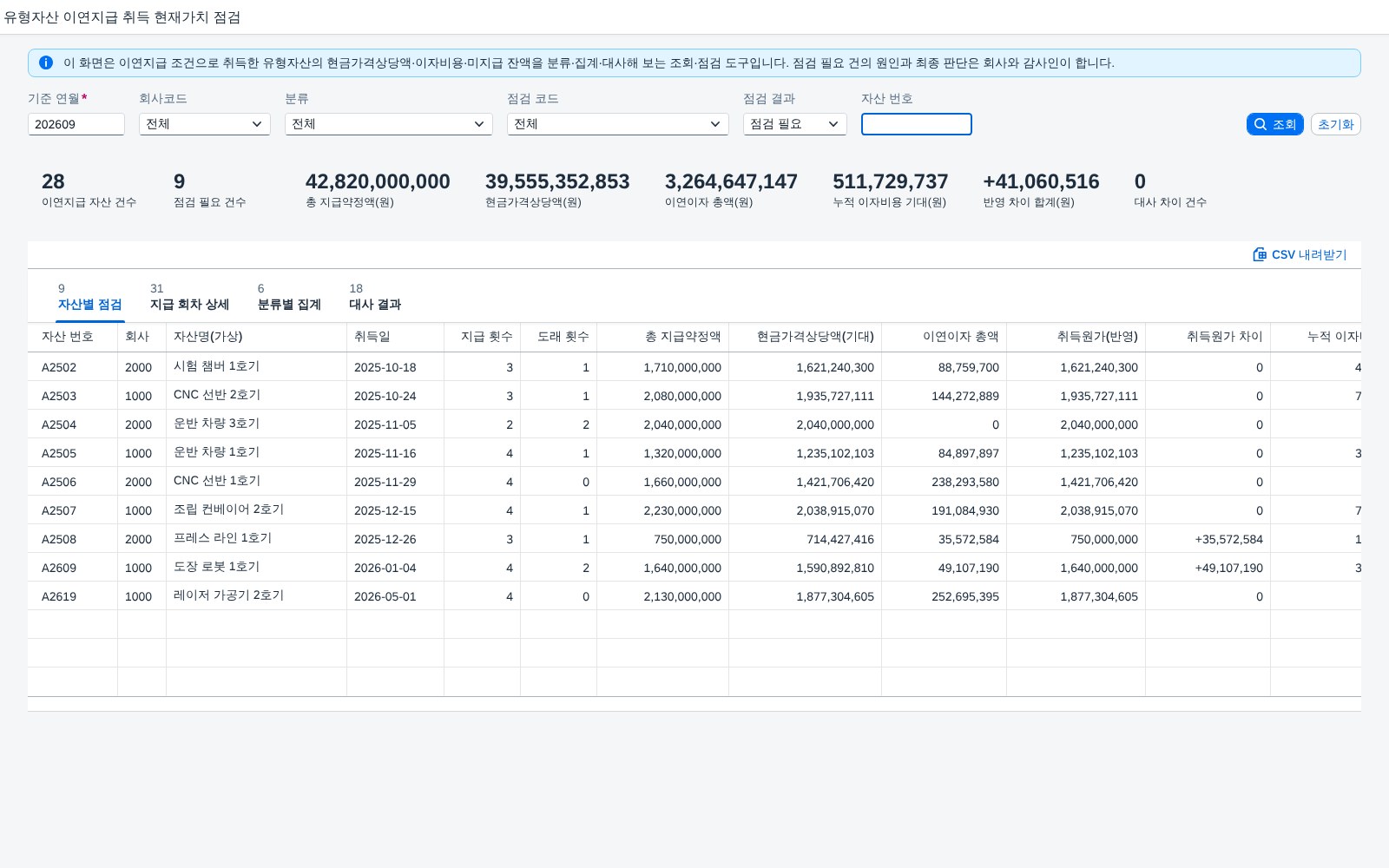1389x868 pixels.
Task: Click the 현금가격상당액(기대) column header
Action: point(806,337)
